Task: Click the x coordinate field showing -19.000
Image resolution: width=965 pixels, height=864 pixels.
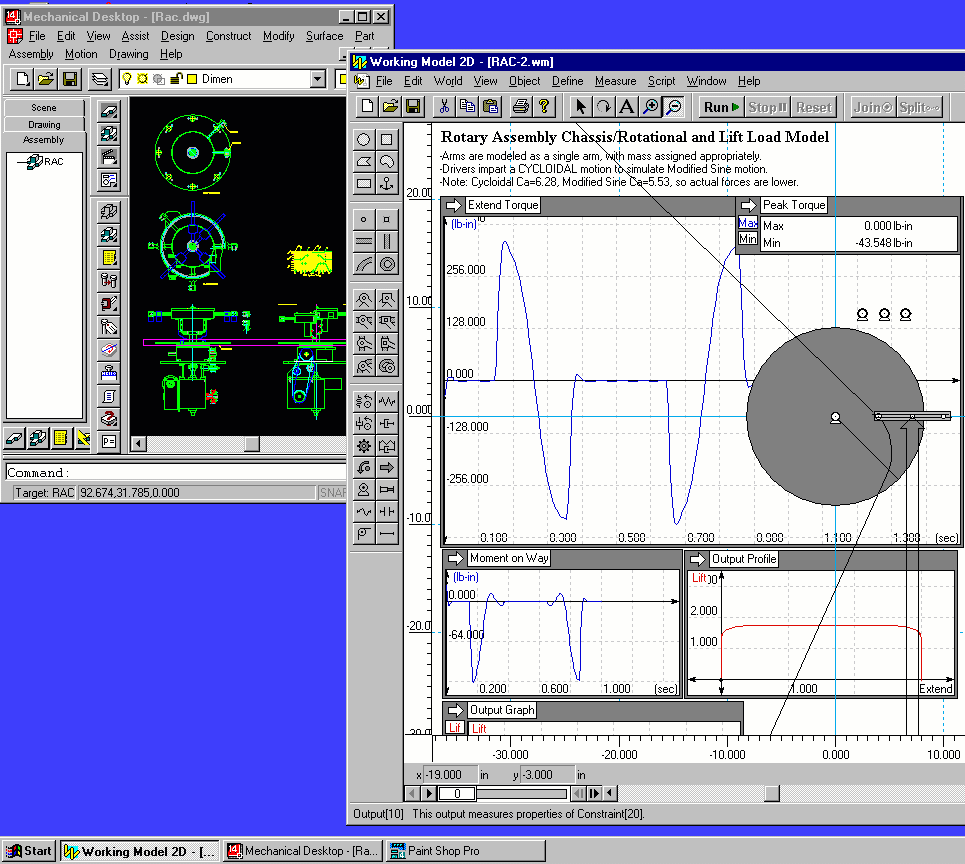Action: pyautogui.click(x=451, y=775)
